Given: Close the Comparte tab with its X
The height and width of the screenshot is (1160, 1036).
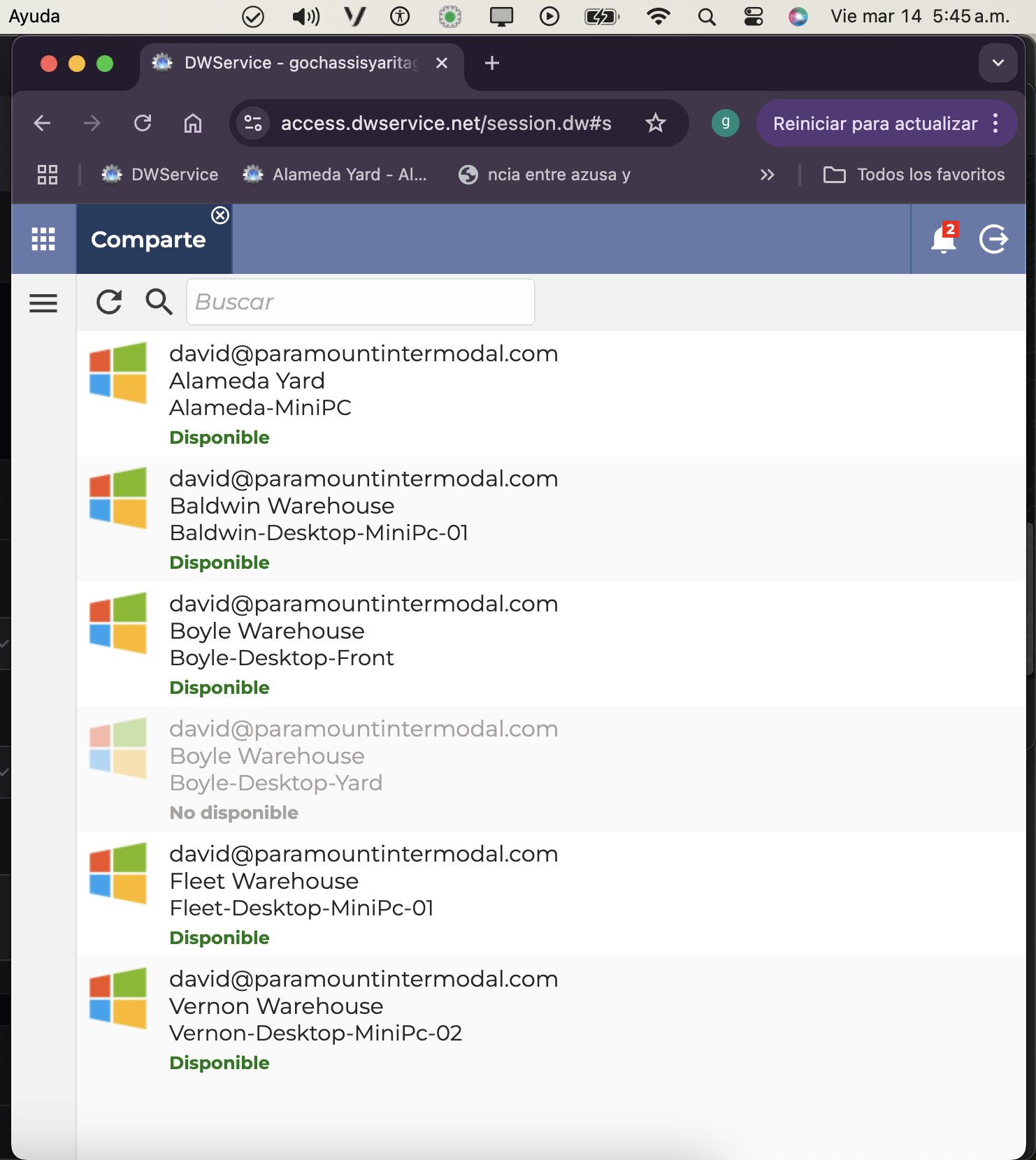Looking at the screenshot, I should [220, 215].
